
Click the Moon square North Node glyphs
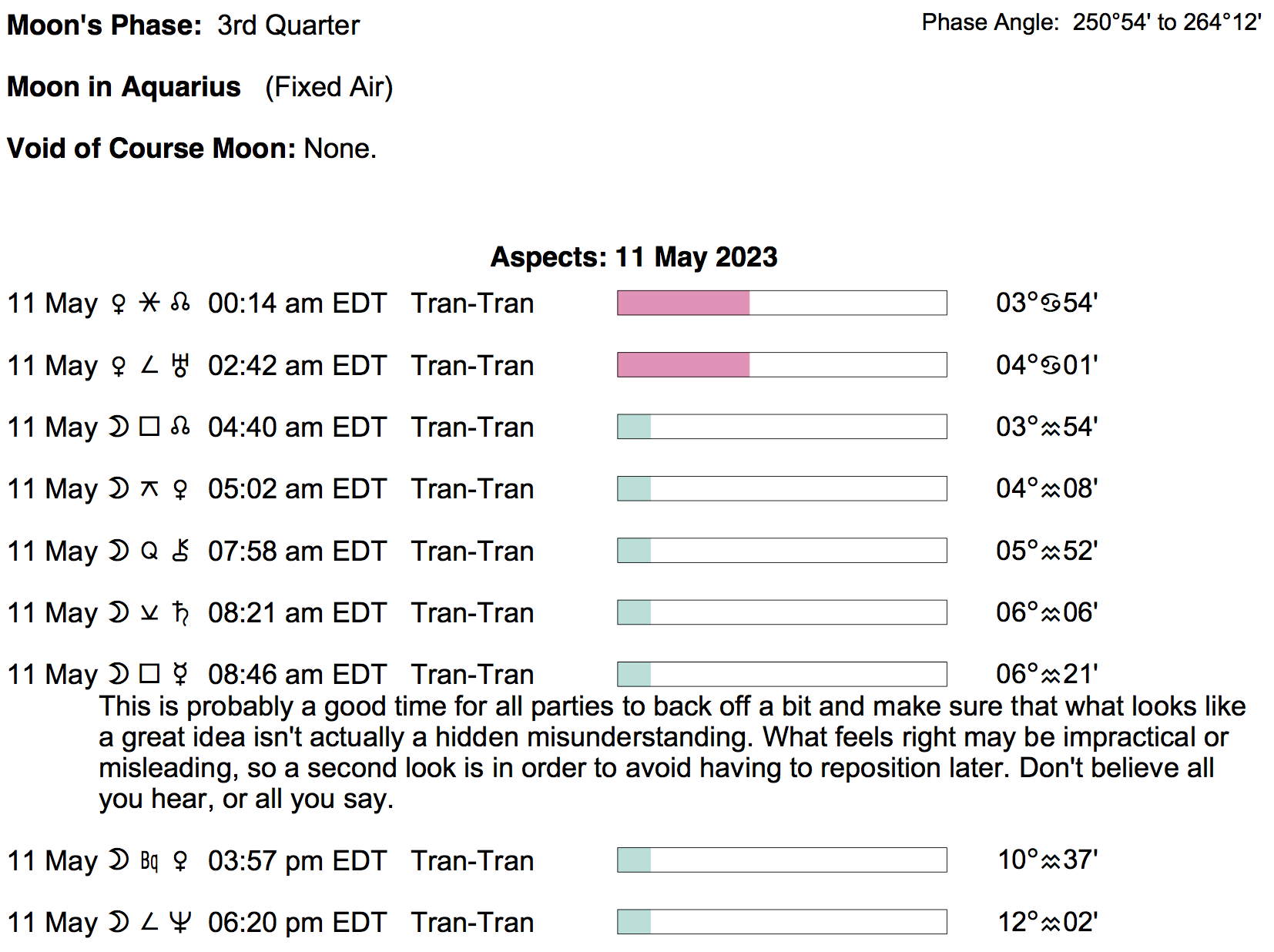[x=149, y=427]
